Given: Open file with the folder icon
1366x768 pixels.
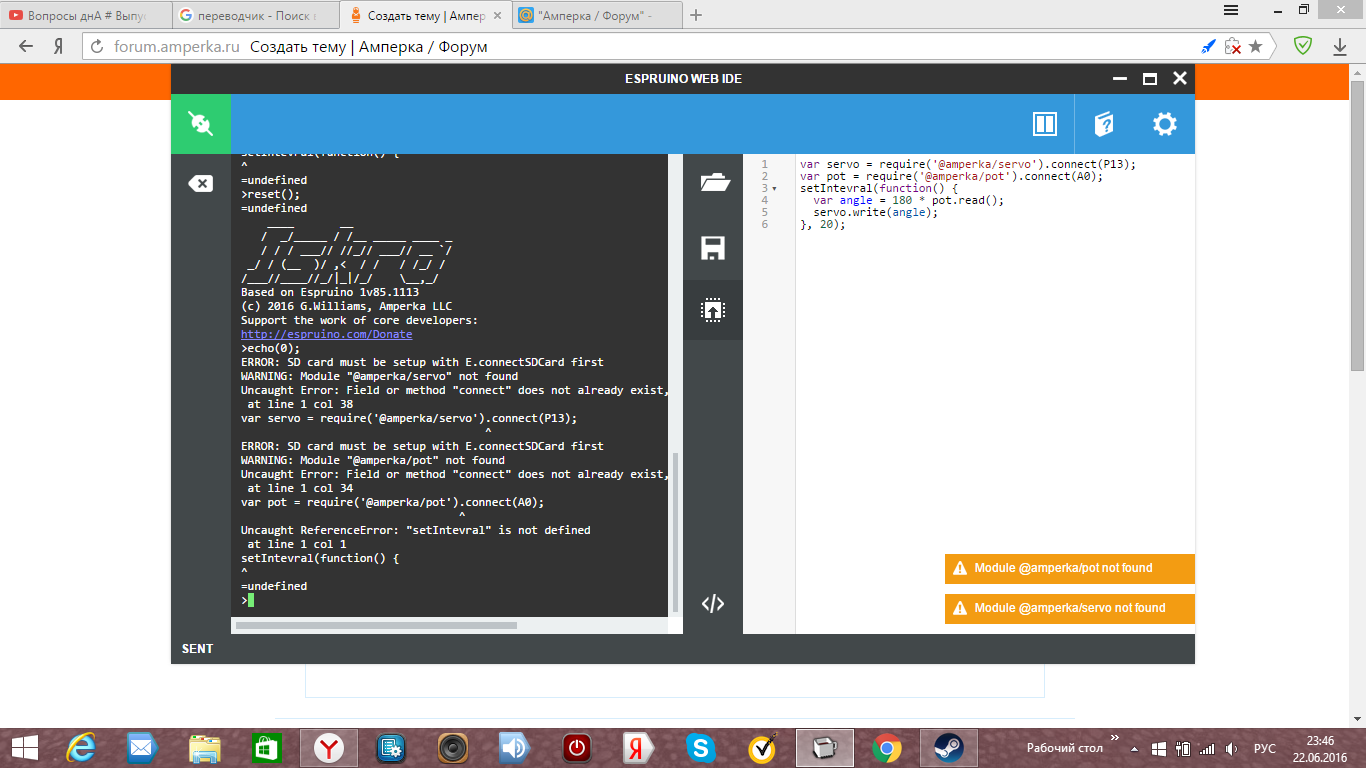Looking at the screenshot, I should 713,182.
